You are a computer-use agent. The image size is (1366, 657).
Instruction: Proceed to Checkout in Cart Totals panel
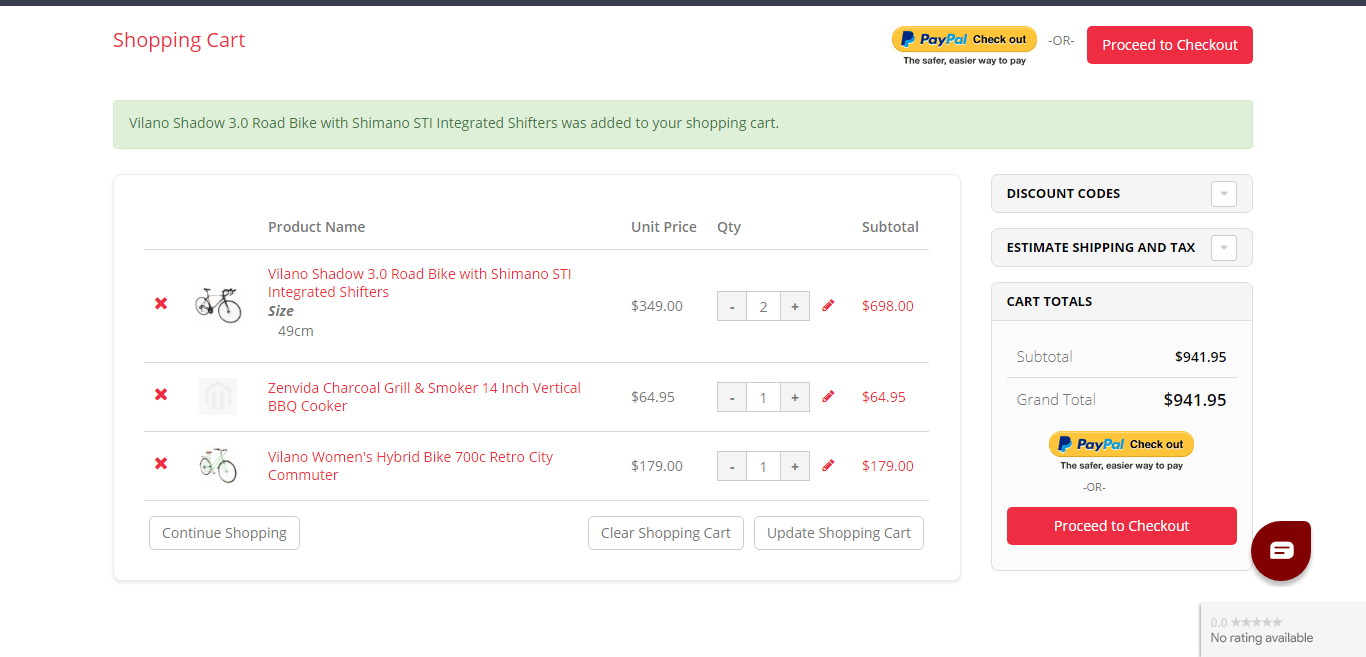coord(1122,526)
